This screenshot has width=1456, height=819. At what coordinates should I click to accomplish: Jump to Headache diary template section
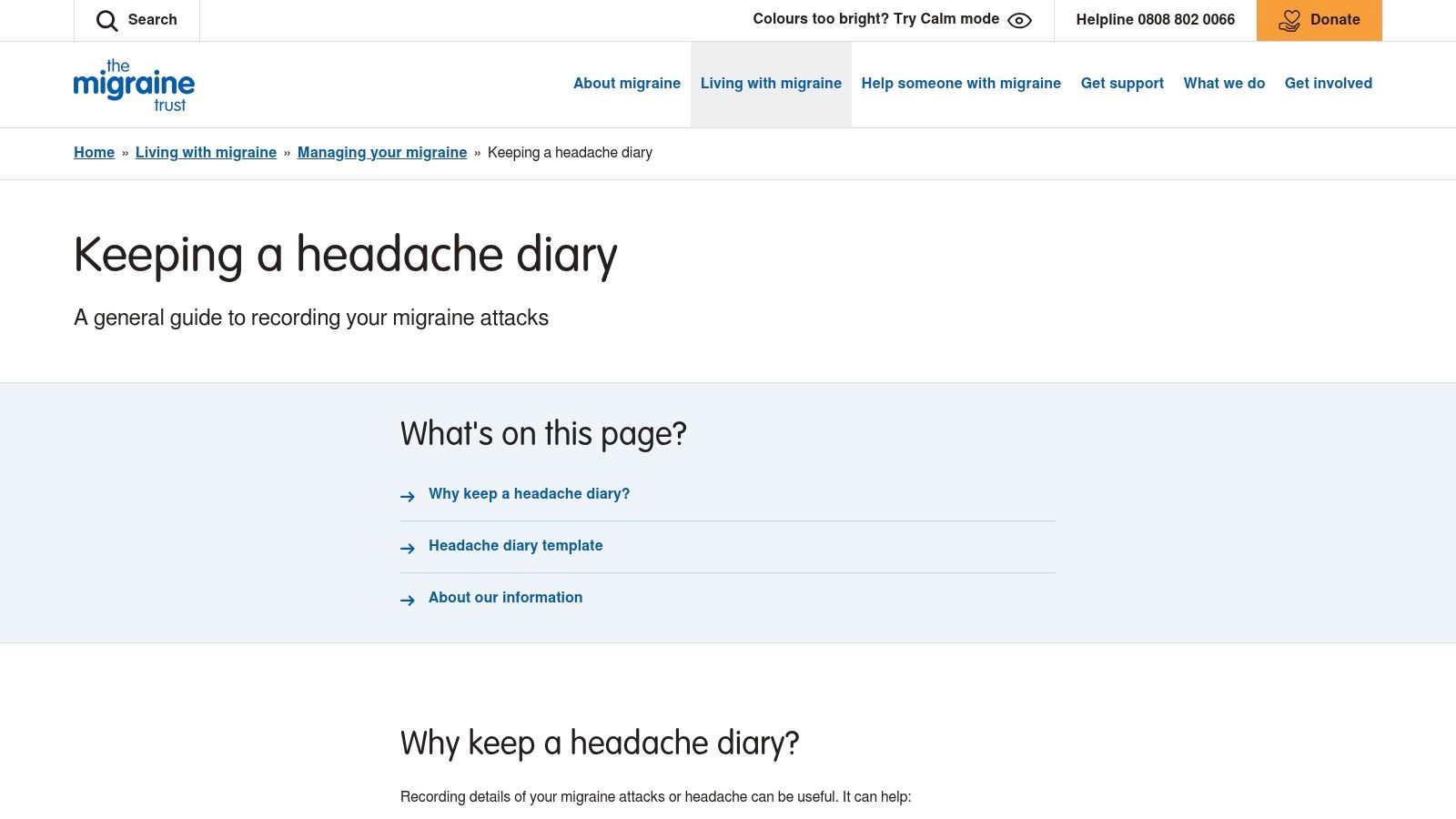click(515, 545)
